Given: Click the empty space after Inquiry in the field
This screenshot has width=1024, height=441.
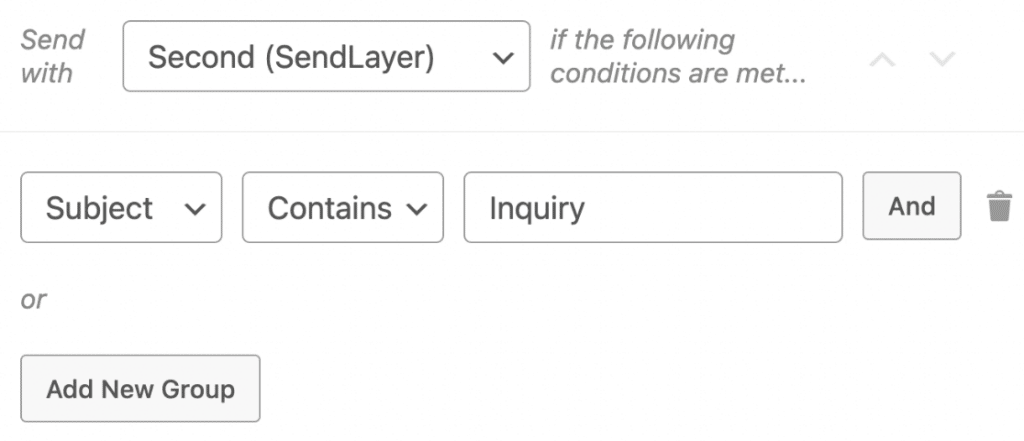Looking at the screenshot, I should coord(720,207).
